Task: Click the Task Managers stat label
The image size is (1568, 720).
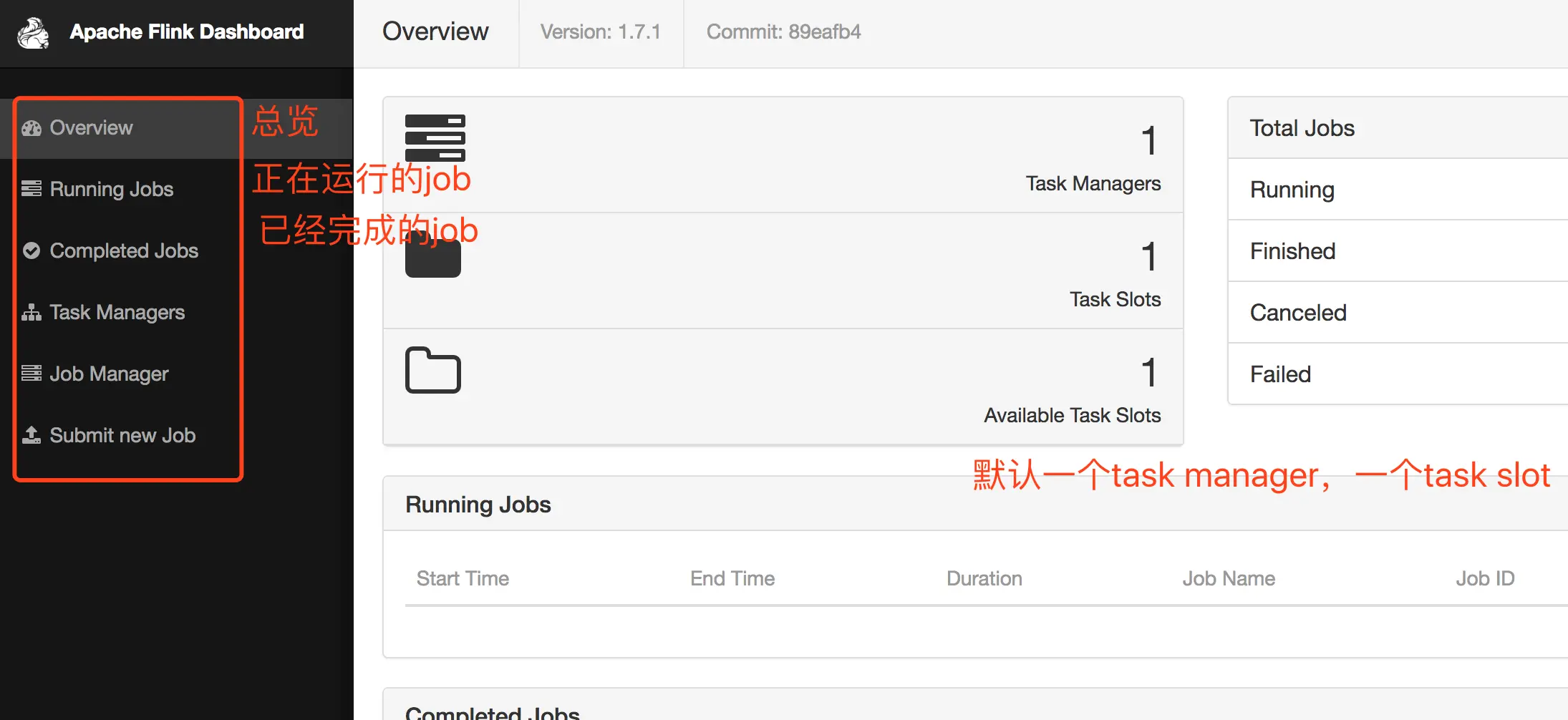Action: [x=1093, y=184]
